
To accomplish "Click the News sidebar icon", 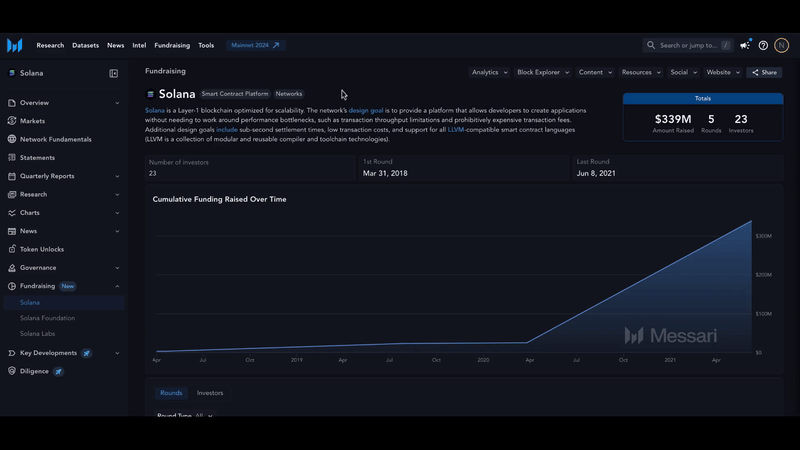I will tap(12, 231).
